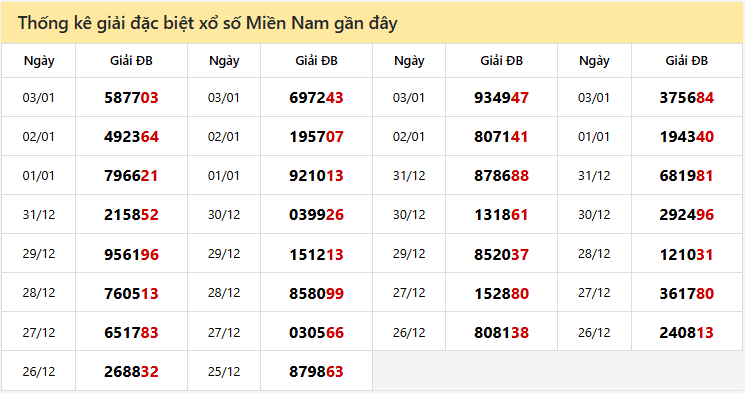Image resolution: width=745 pixels, height=393 pixels.
Task: Select the 26/12 date beside 268832
Action: pos(38,372)
